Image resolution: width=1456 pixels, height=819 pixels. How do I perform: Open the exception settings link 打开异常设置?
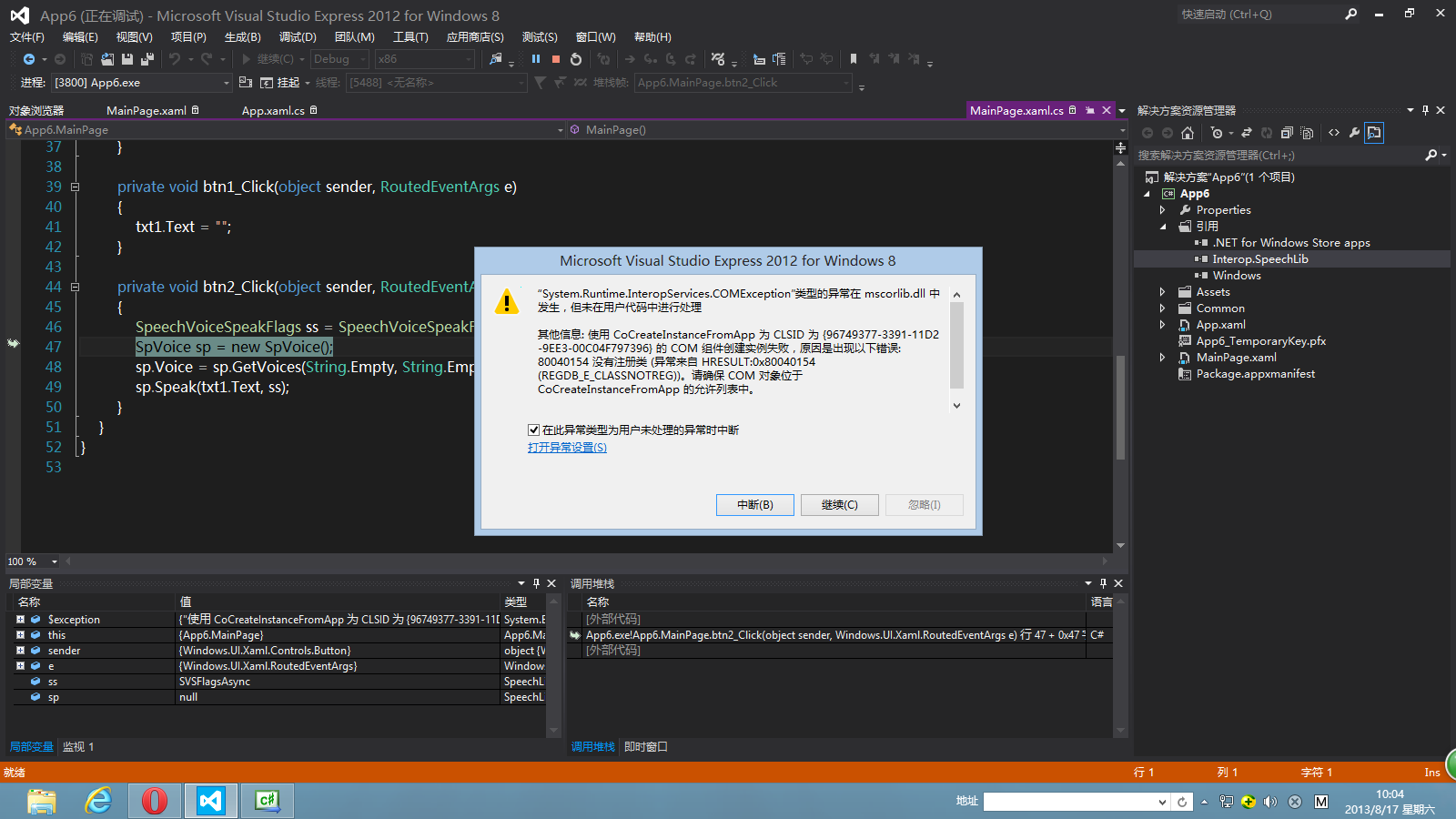coord(567,448)
